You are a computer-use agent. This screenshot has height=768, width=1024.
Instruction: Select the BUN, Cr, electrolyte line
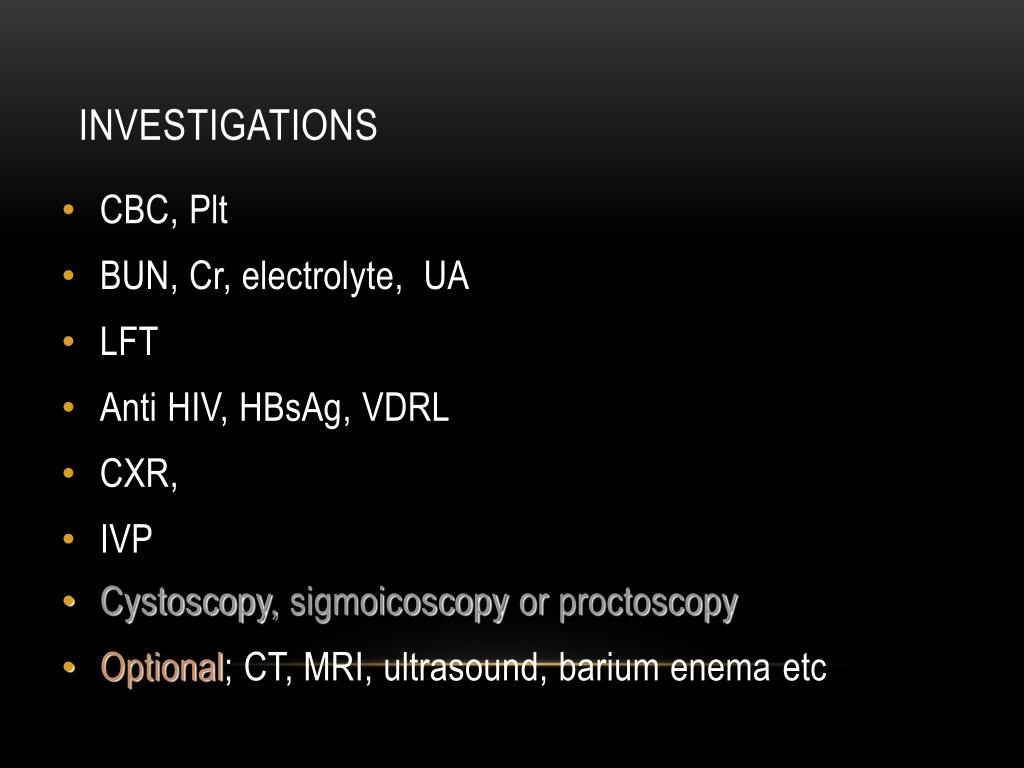point(284,276)
